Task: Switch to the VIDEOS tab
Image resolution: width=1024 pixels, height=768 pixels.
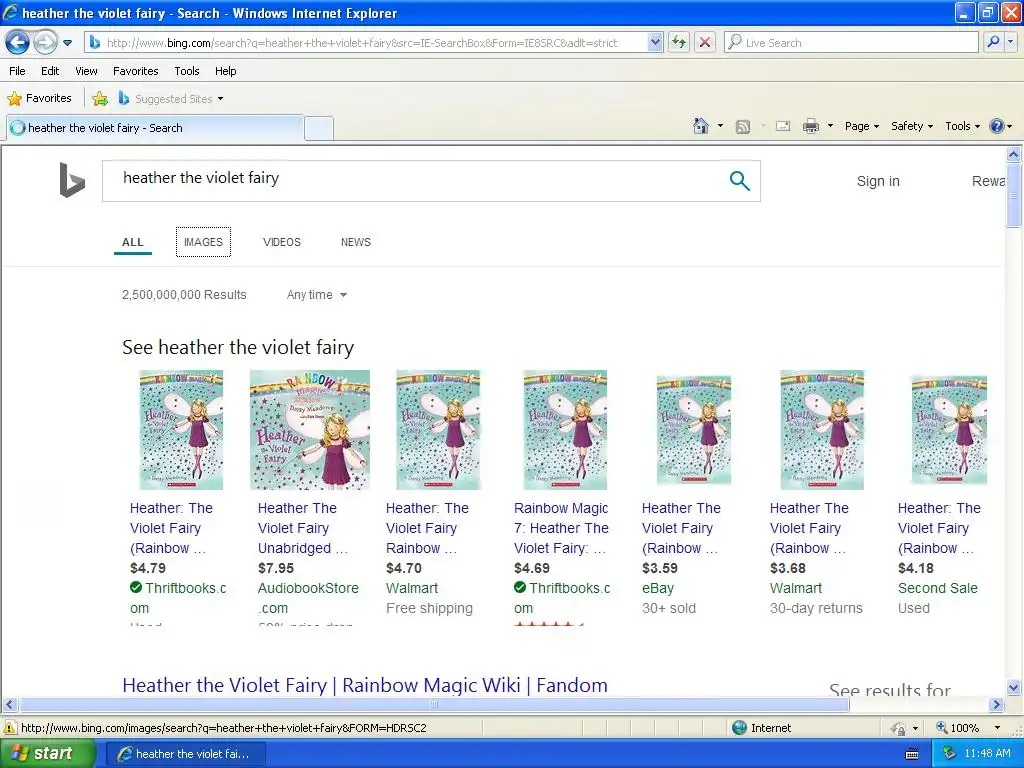Action: pos(281,242)
